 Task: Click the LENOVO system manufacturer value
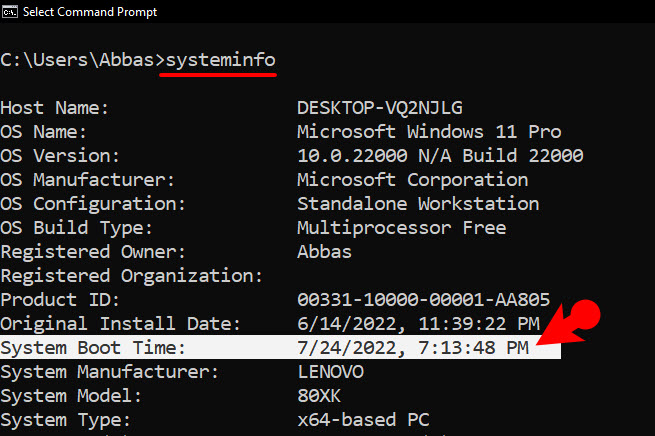[331, 372]
